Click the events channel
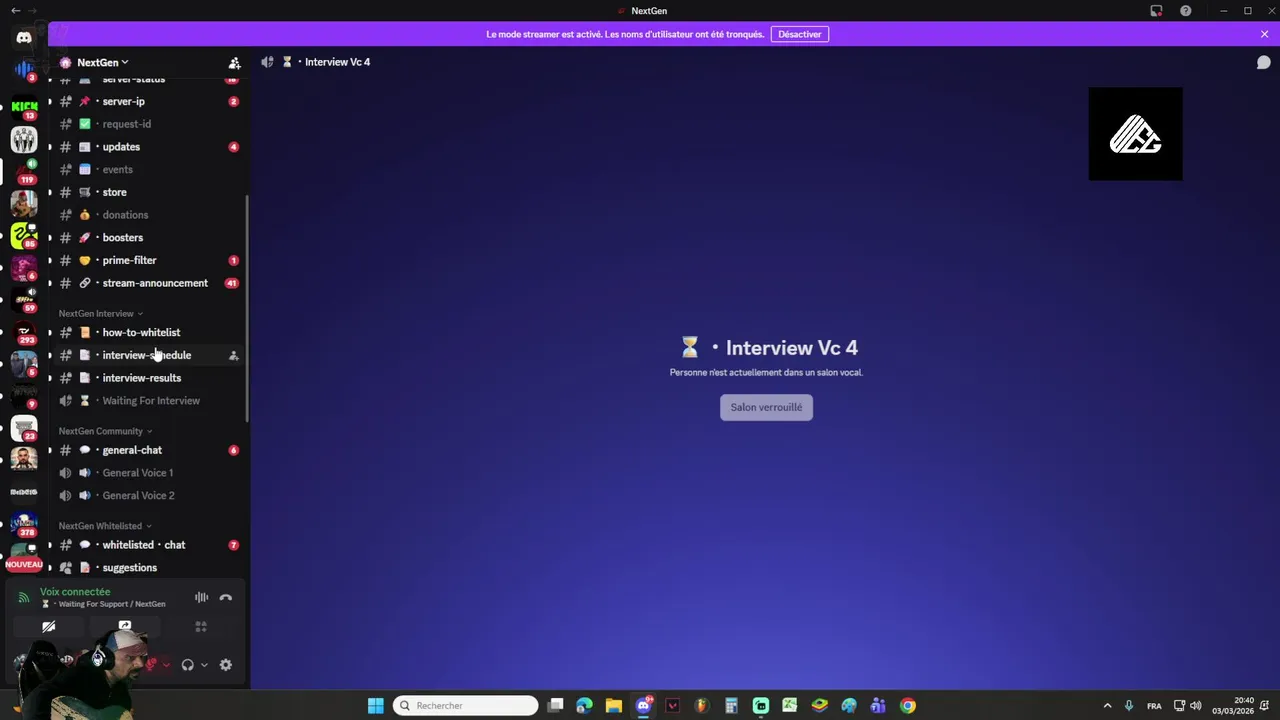1280x720 pixels. (149, 169)
